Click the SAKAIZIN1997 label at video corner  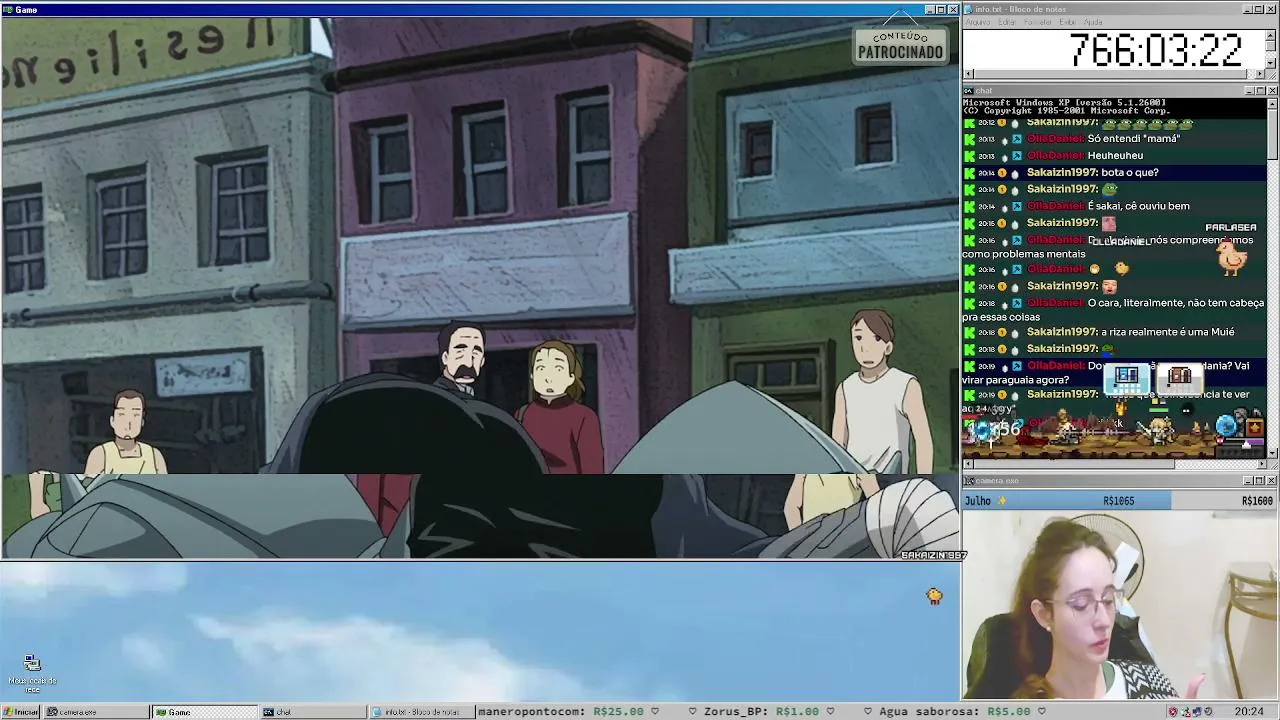[933, 555]
